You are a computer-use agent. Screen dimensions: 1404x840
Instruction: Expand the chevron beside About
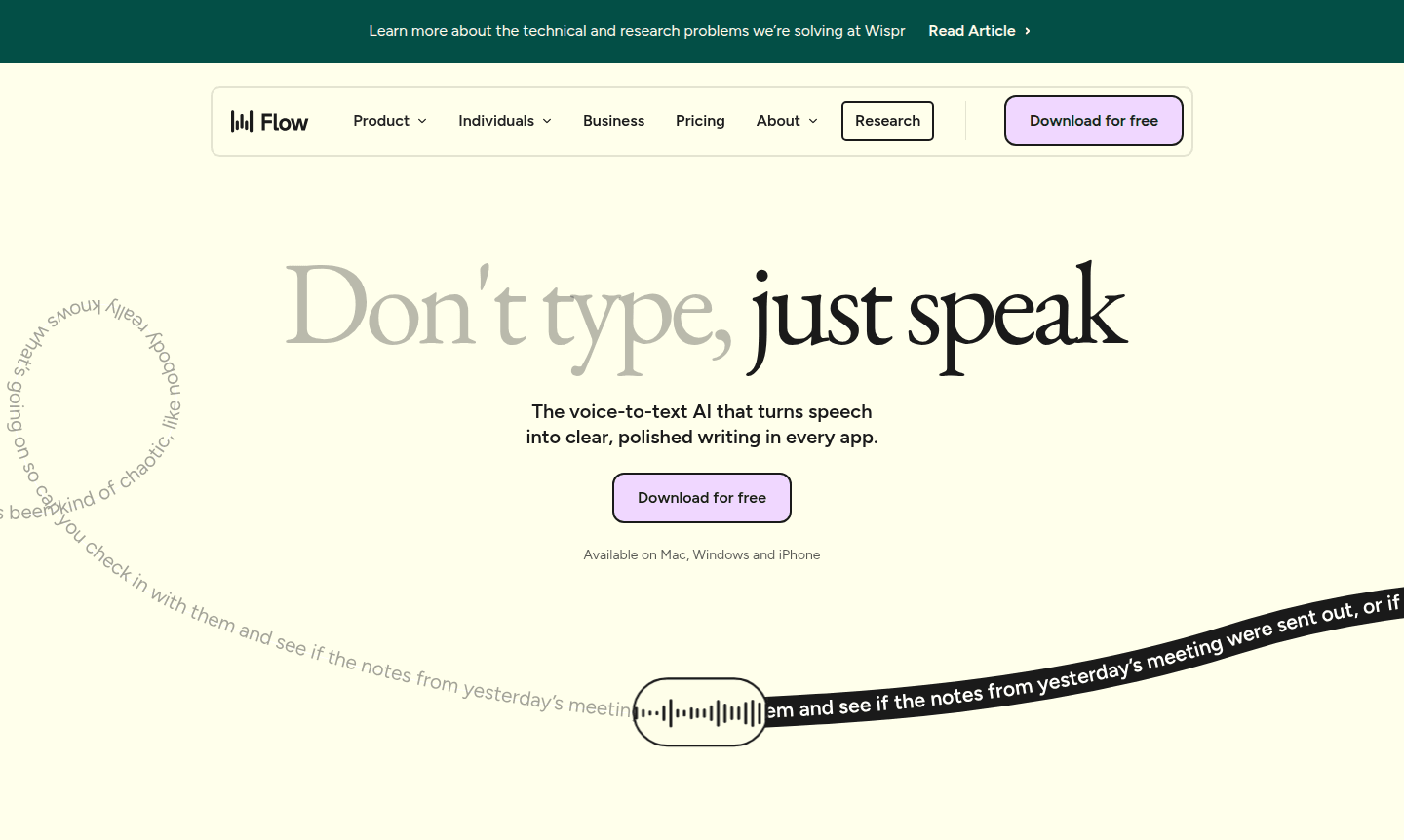click(x=813, y=121)
